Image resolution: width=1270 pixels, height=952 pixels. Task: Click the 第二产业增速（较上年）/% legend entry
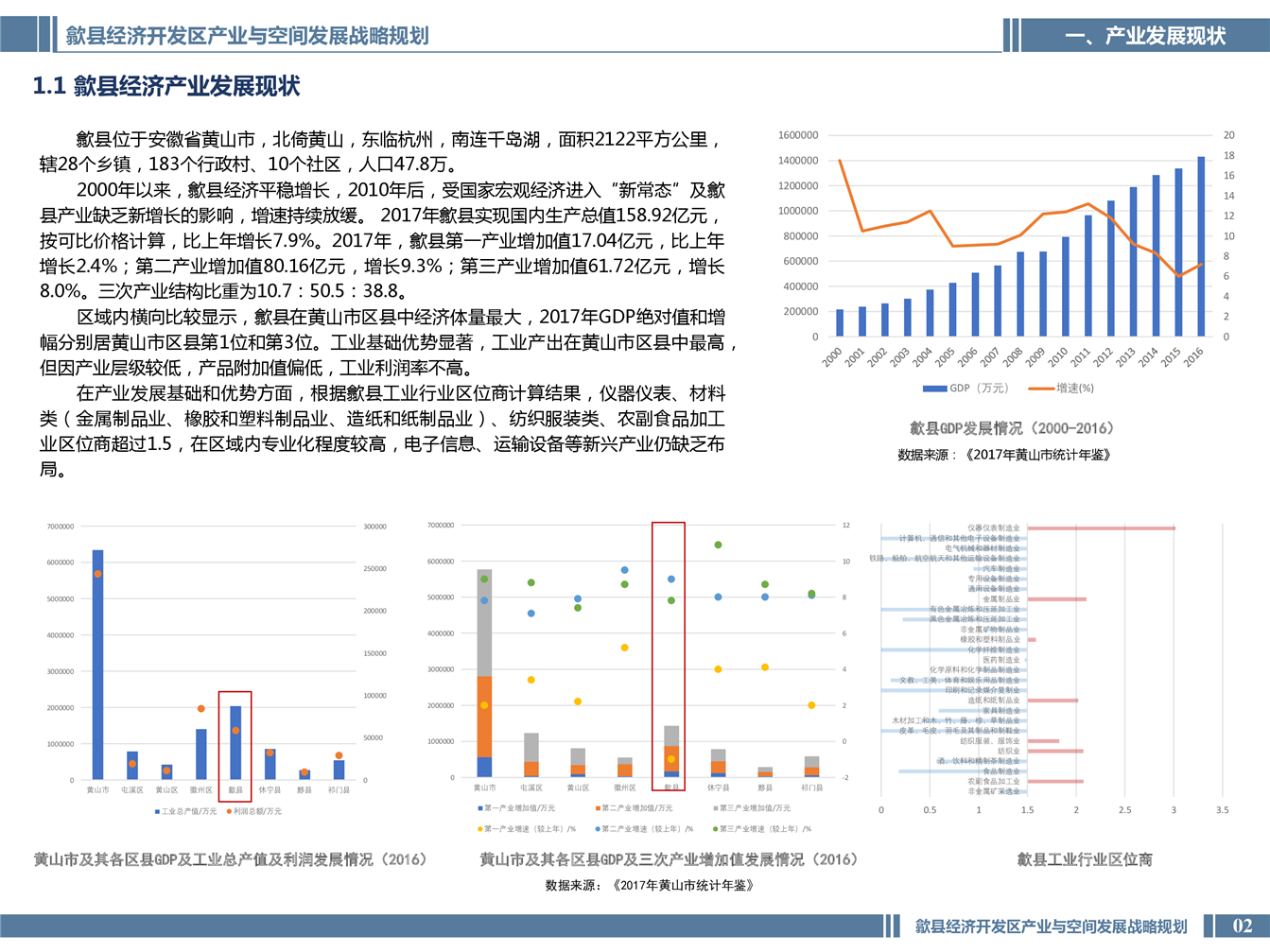(644, 829)
